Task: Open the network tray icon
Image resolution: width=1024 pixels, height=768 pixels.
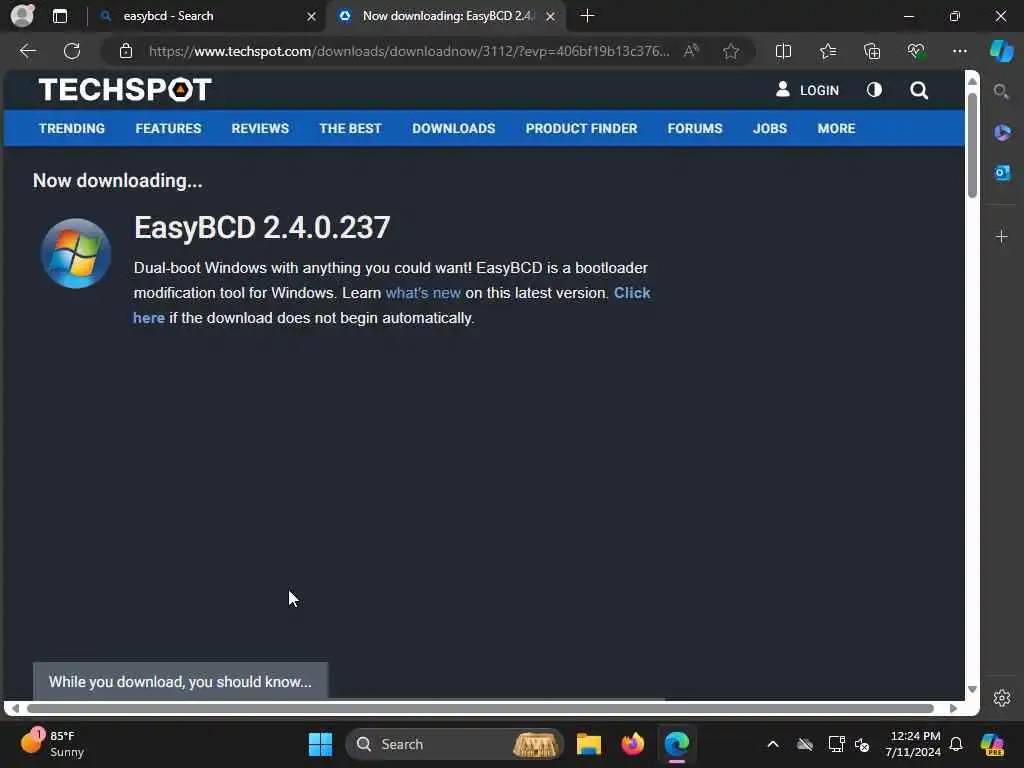Action: coord(836,744)
